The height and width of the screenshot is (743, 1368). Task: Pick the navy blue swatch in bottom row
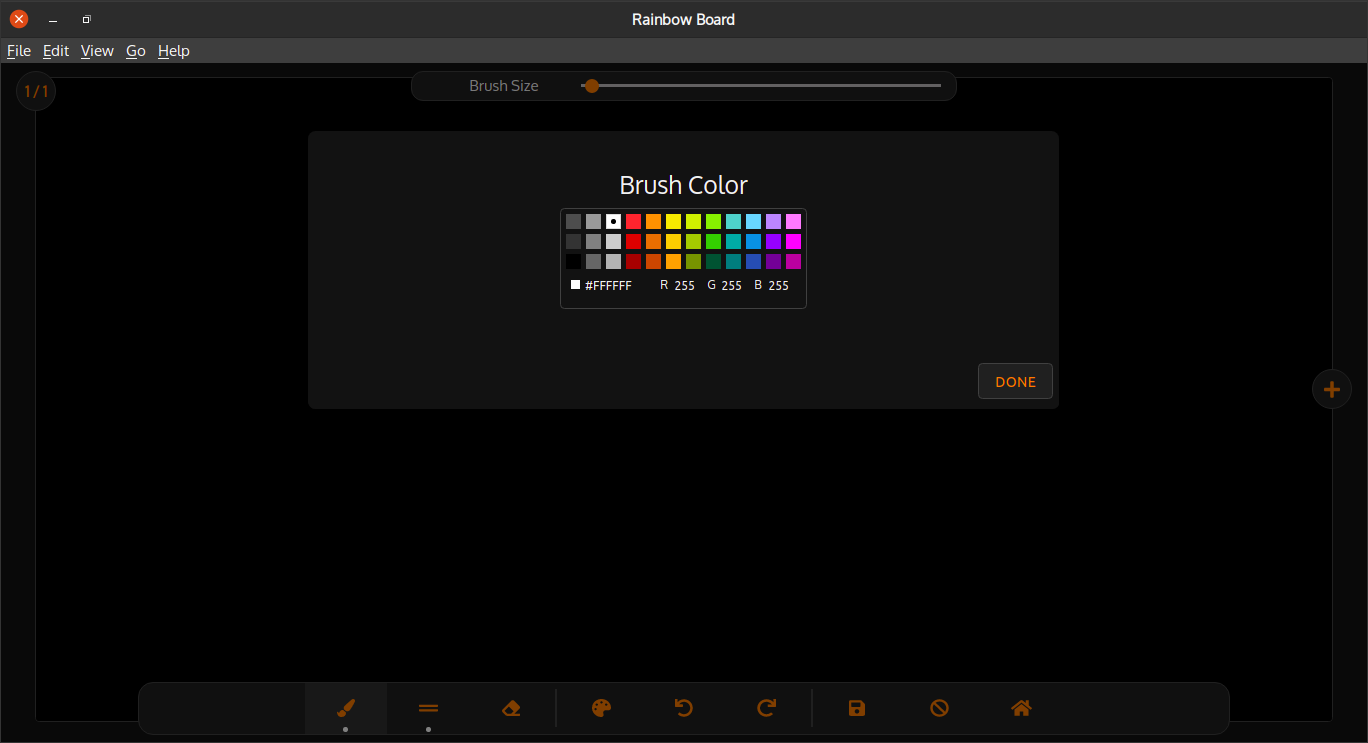pos(753,262)
